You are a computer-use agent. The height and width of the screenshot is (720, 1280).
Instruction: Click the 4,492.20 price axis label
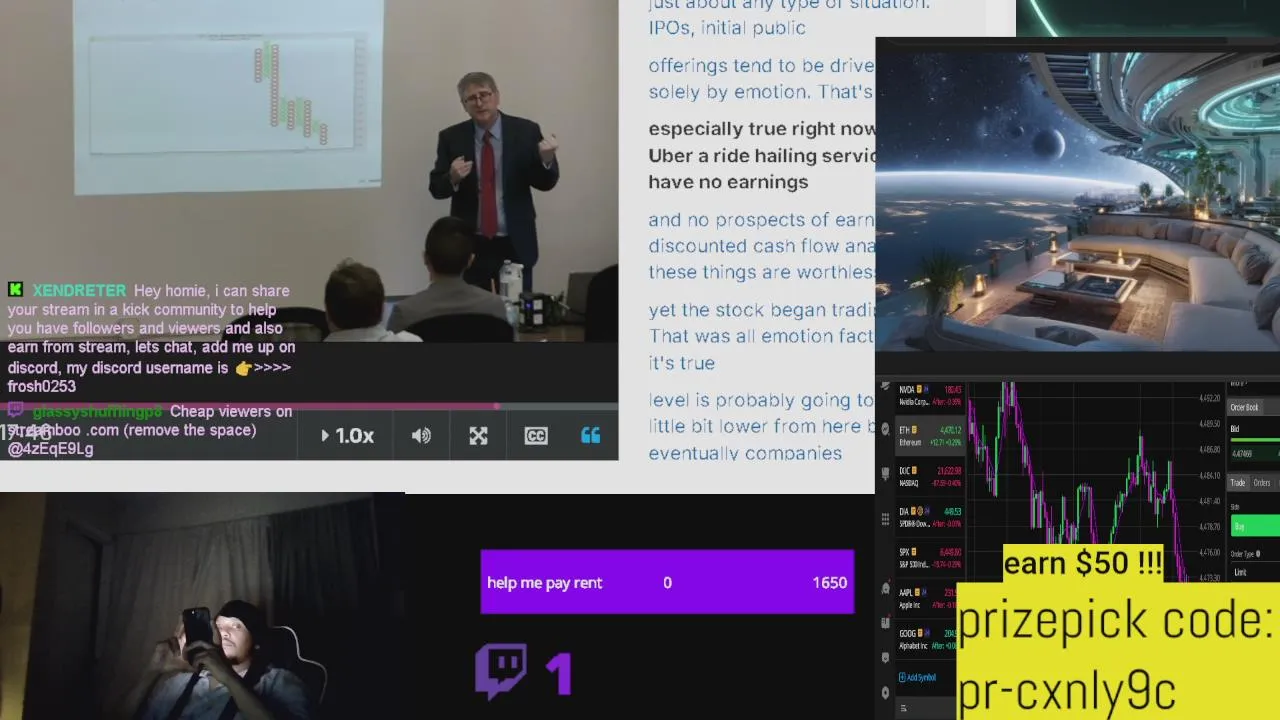pos(1210,398)
